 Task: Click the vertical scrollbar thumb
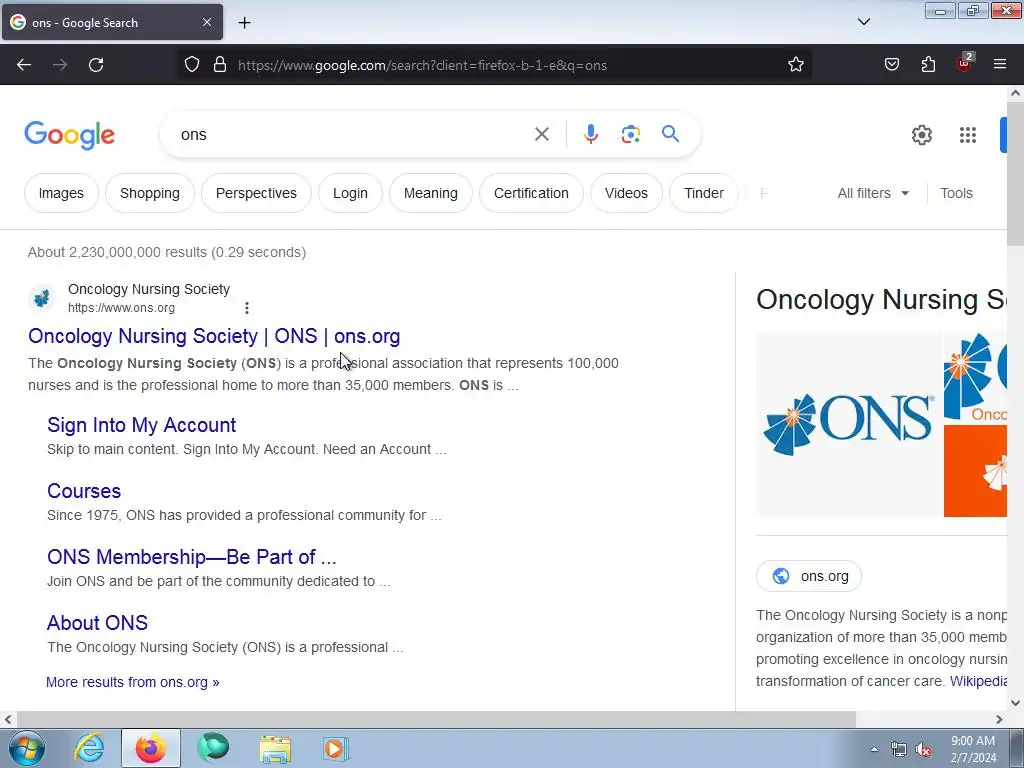click(x=1015, y=174)
